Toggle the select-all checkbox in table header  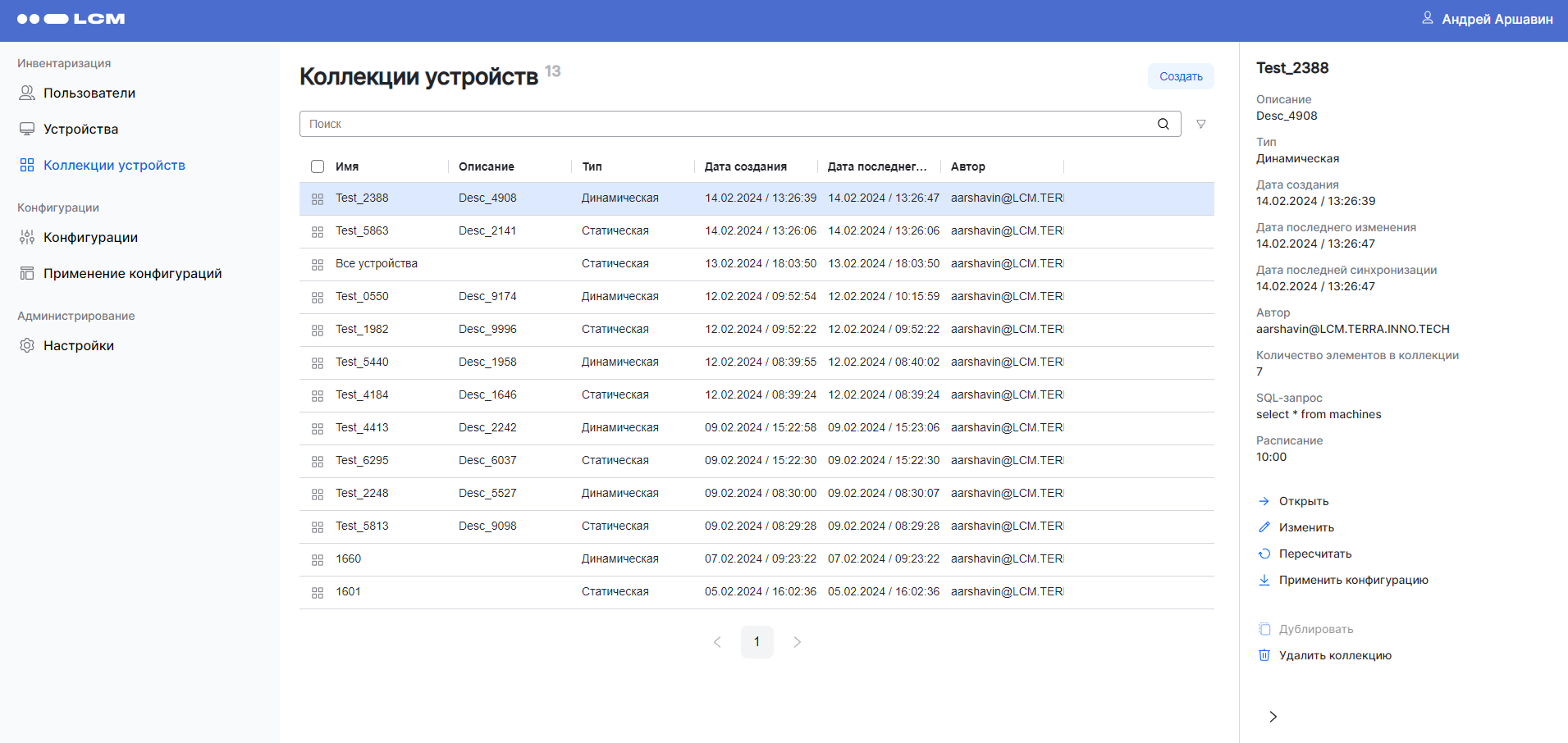[318, 166]
